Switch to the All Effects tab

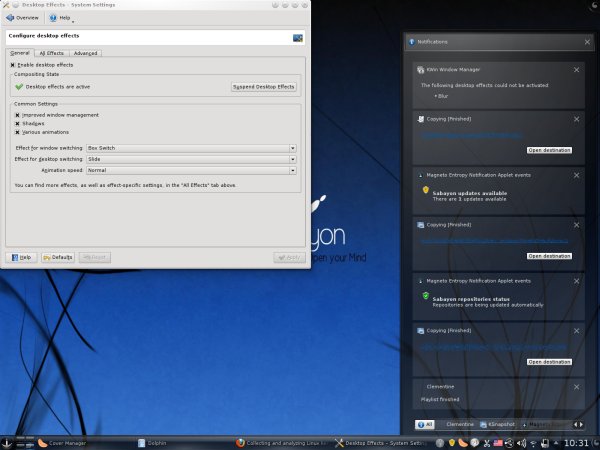[51, 53]
